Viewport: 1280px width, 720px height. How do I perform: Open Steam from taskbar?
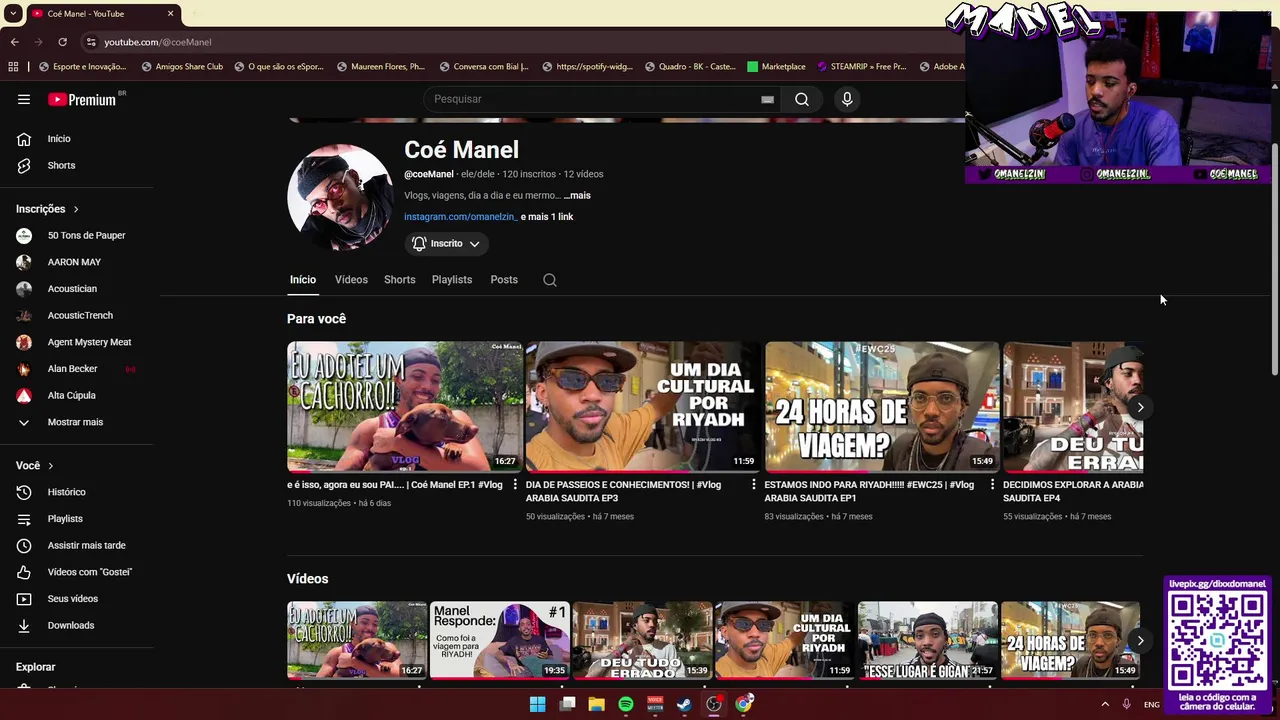click(x=684, y=704)
